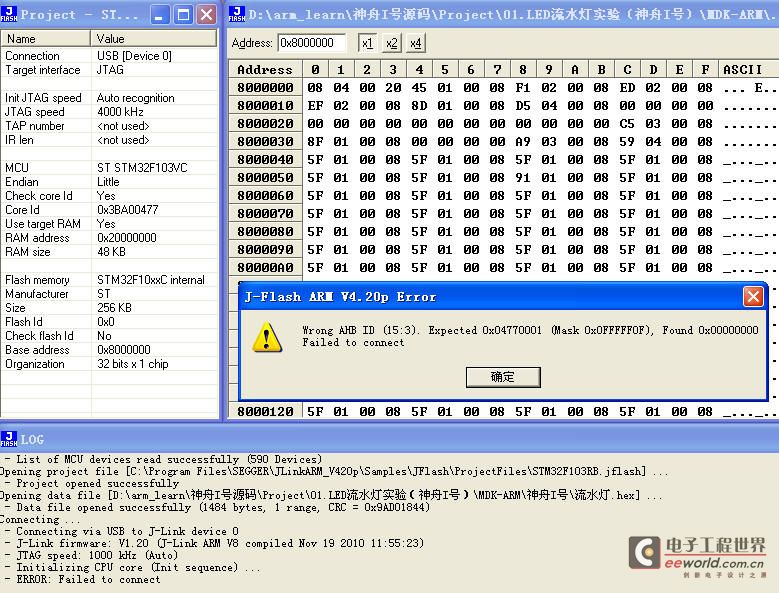The height and width of the screenshot is (593, 779).
Task: Click the x4 display width button
Action: 416,43
